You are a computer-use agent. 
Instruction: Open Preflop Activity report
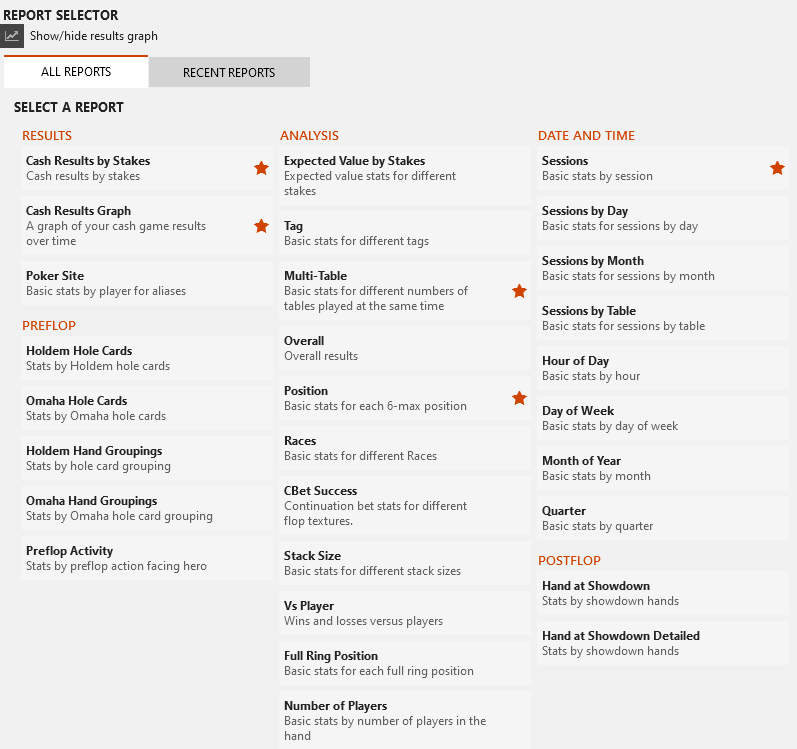147,558
